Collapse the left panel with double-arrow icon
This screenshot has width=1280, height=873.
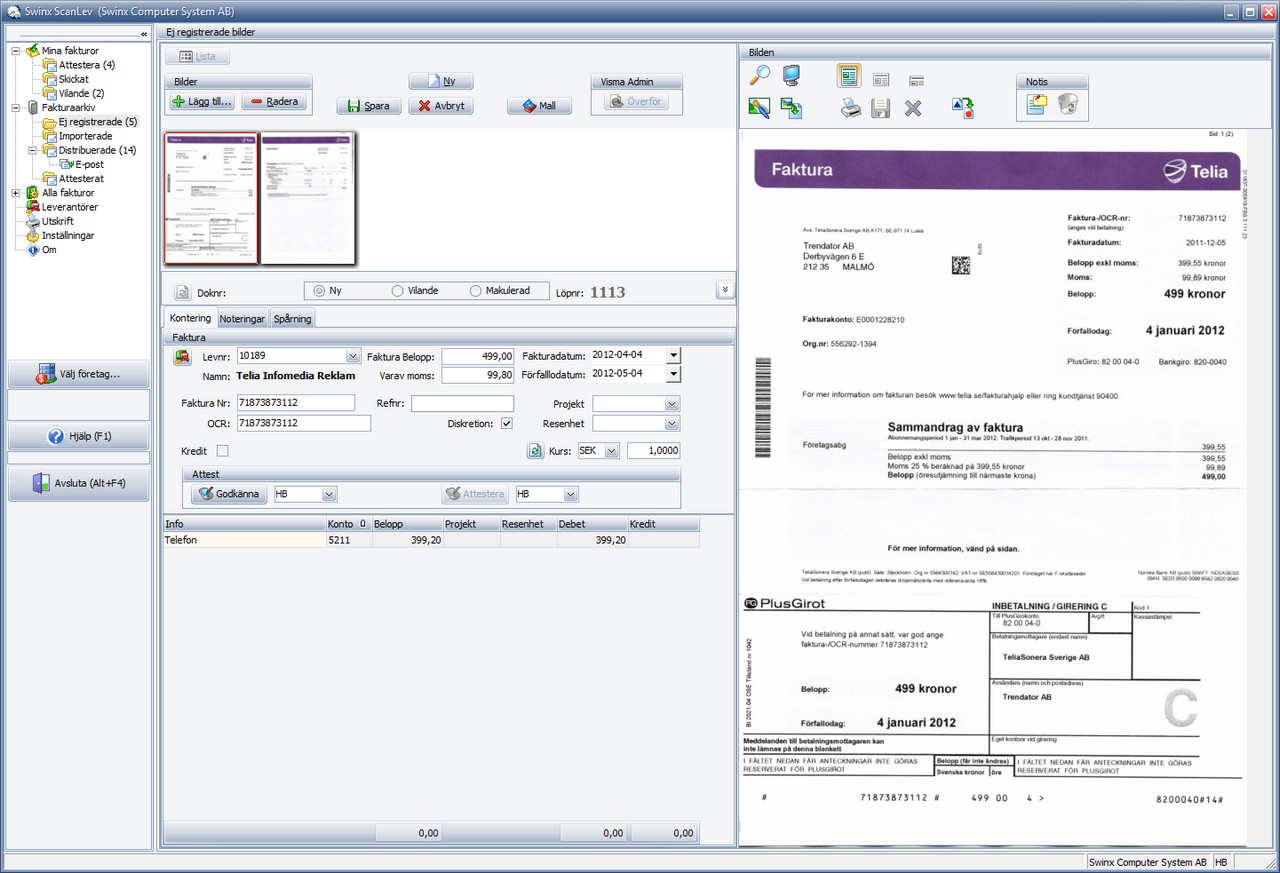coord(144,33)
